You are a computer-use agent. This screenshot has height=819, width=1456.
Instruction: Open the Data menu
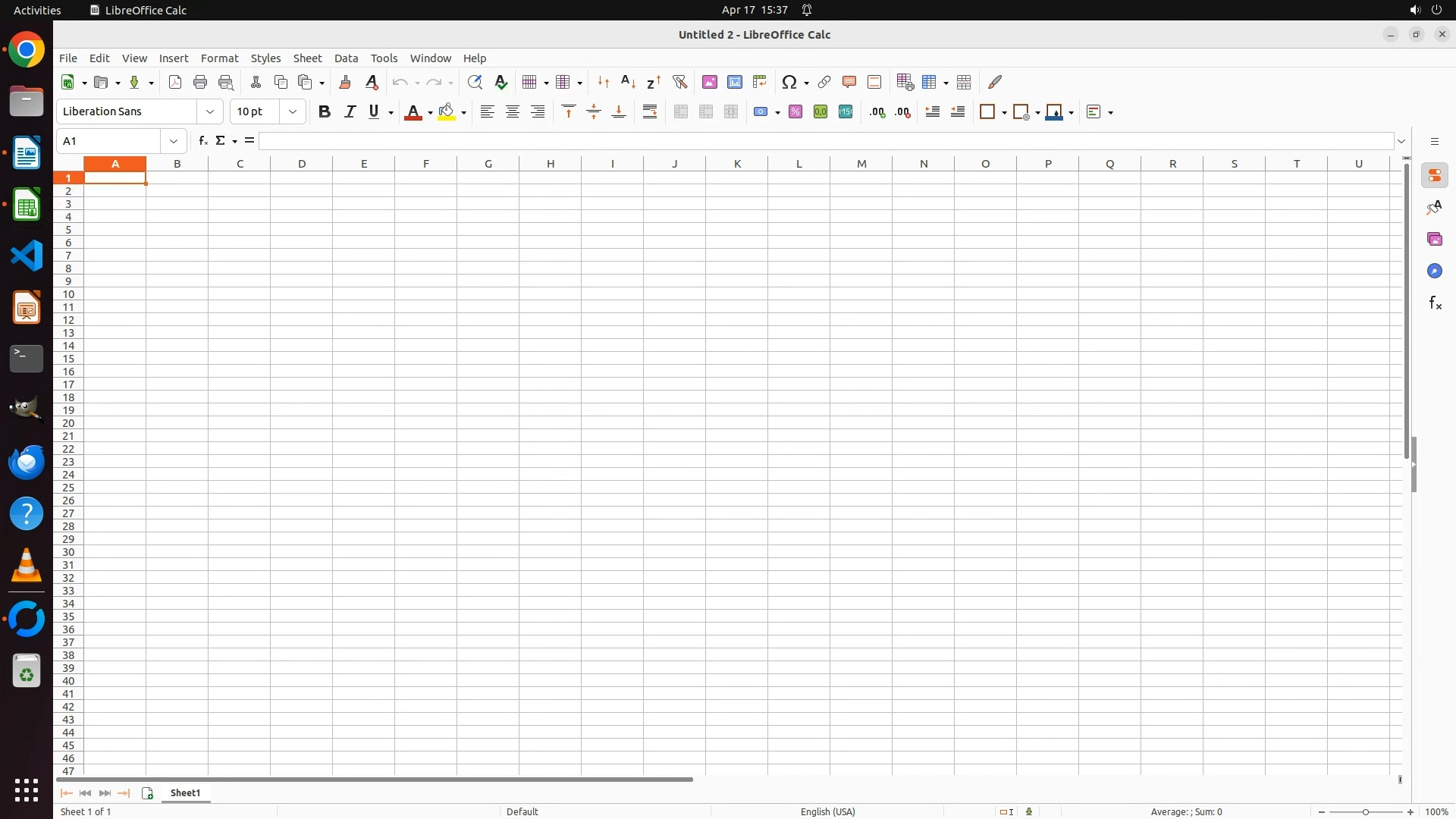(346, 58)
